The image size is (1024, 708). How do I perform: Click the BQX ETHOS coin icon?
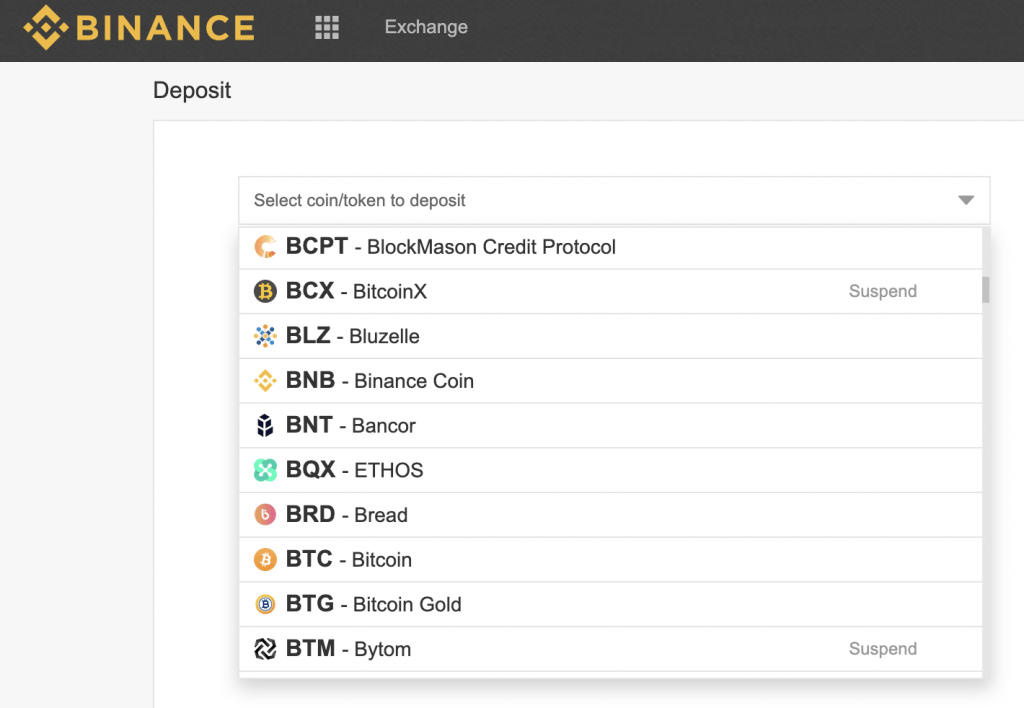265,470
